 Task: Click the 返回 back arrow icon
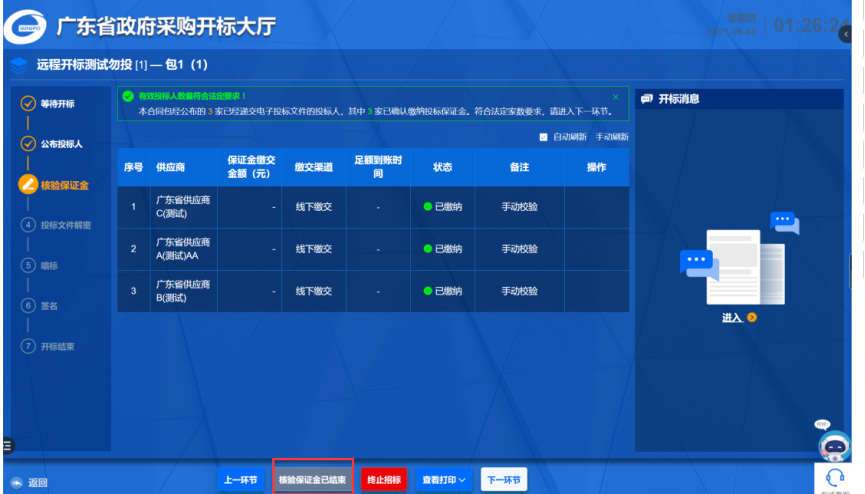tap(16, 482)
